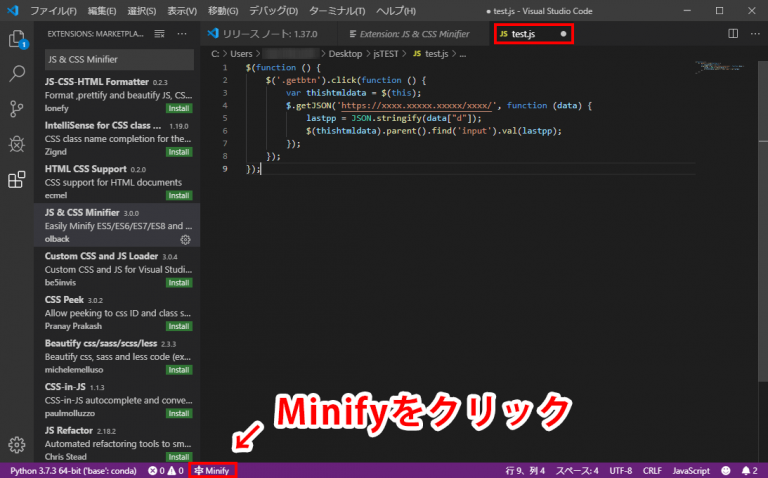Viewport: 768px width, 478px height.
Task: Click the notifications bell in status bar
Action: pos(747,470)
